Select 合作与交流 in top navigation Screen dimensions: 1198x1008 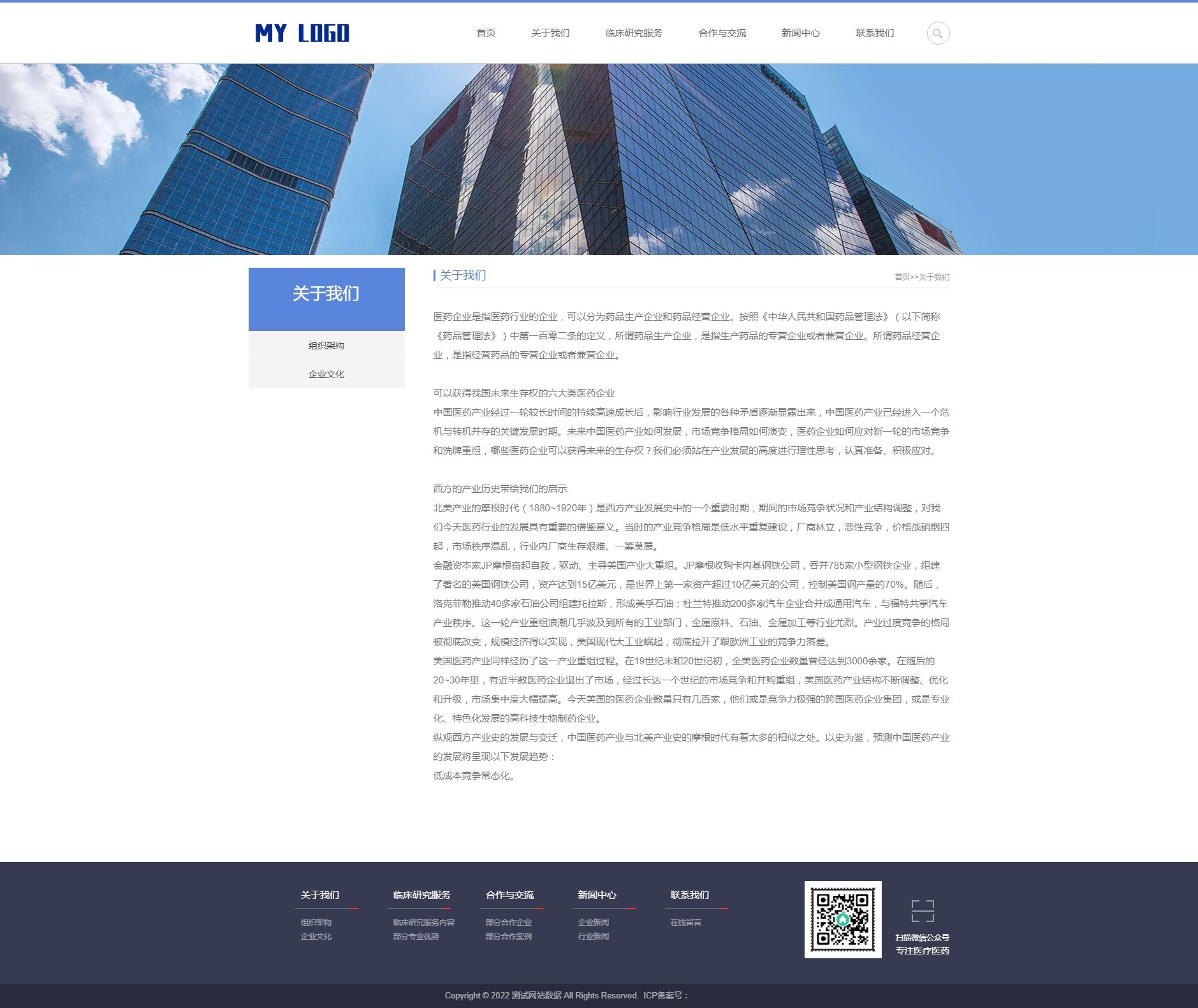(722, 33)
